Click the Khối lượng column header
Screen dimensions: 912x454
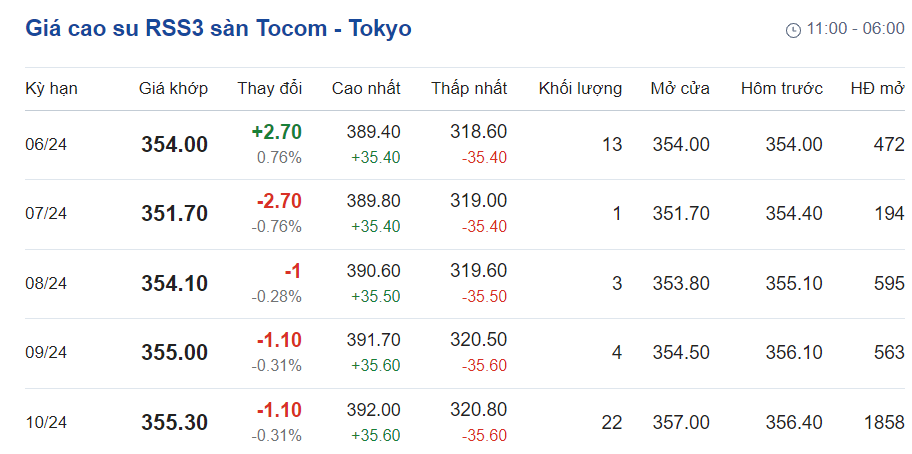point(580,88)
